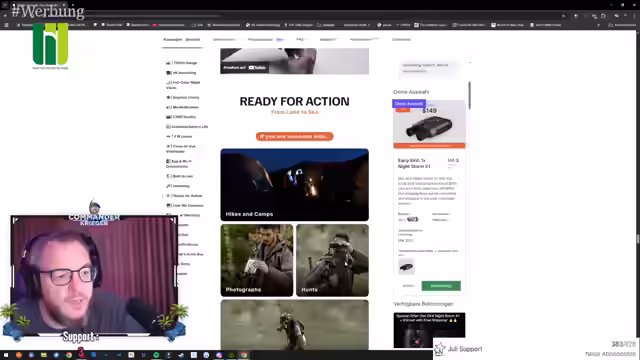Open the 'Early Bird: 1x Night Storm X1' reward title
The image size is (640, 360).
(414, 163)
